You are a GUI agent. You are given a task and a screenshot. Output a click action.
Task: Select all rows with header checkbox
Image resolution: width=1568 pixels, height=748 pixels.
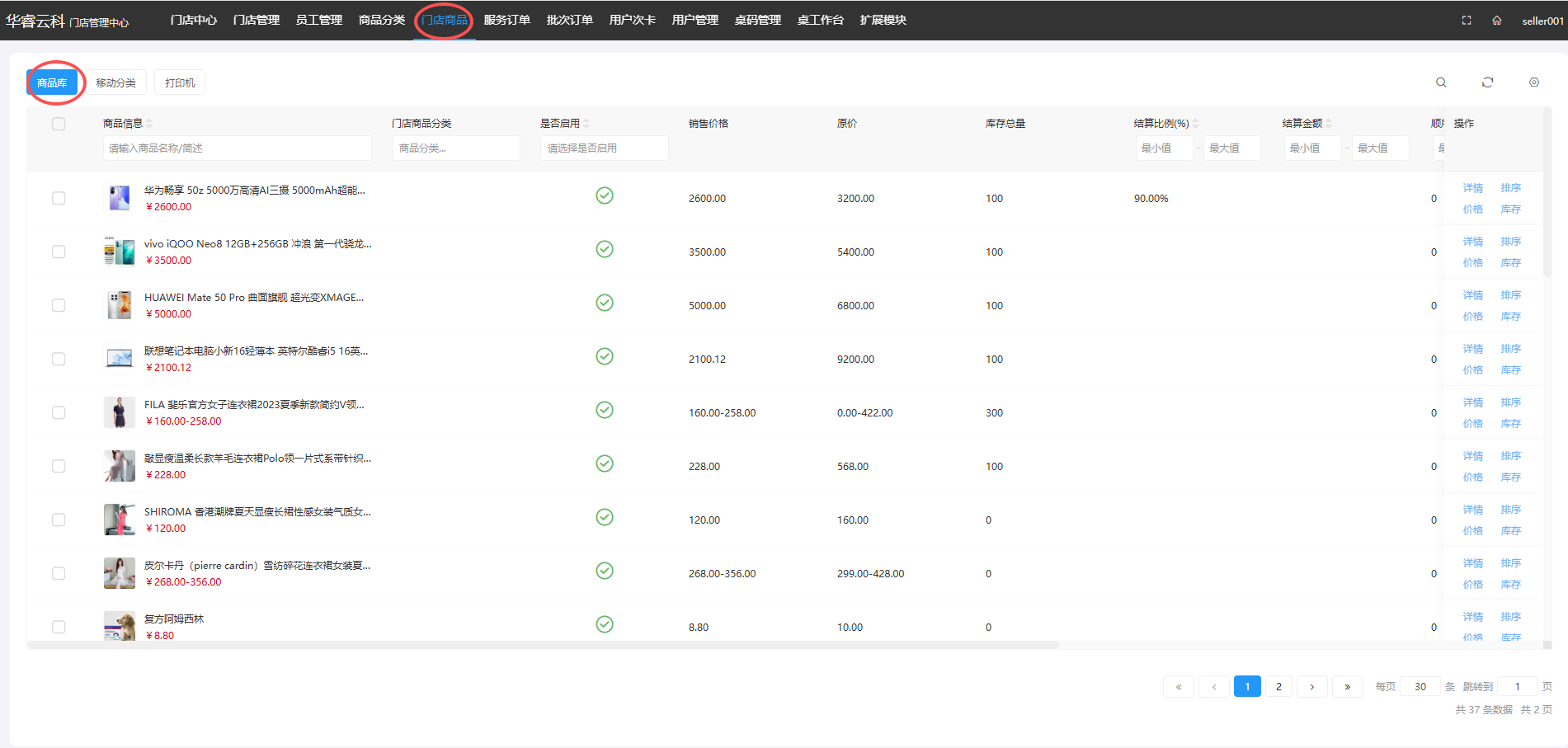(x=59, y=124)
